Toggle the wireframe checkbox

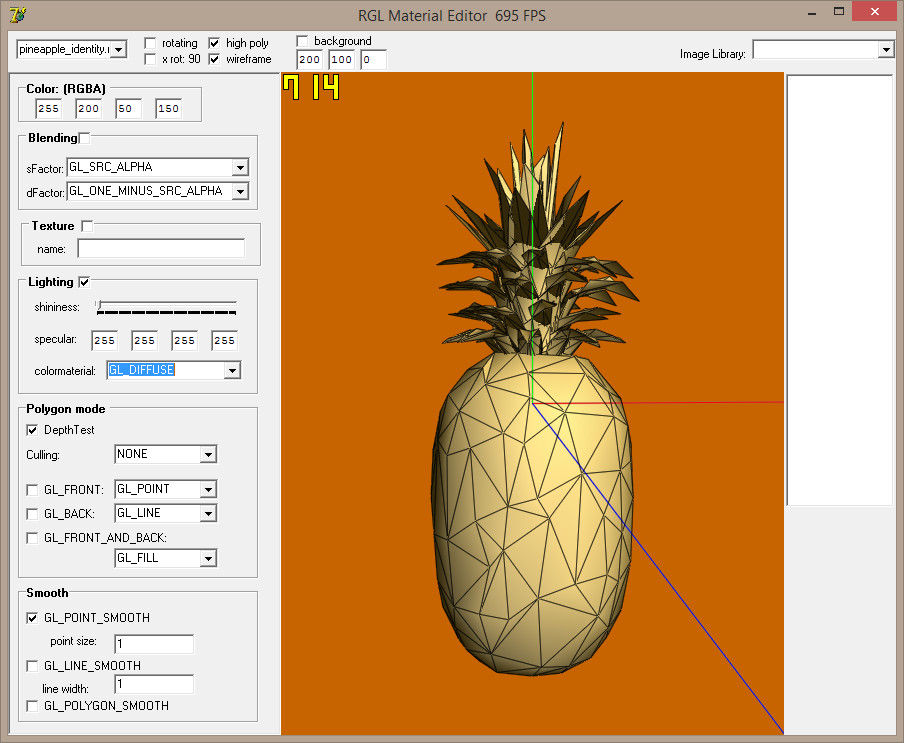coord(214,59)
